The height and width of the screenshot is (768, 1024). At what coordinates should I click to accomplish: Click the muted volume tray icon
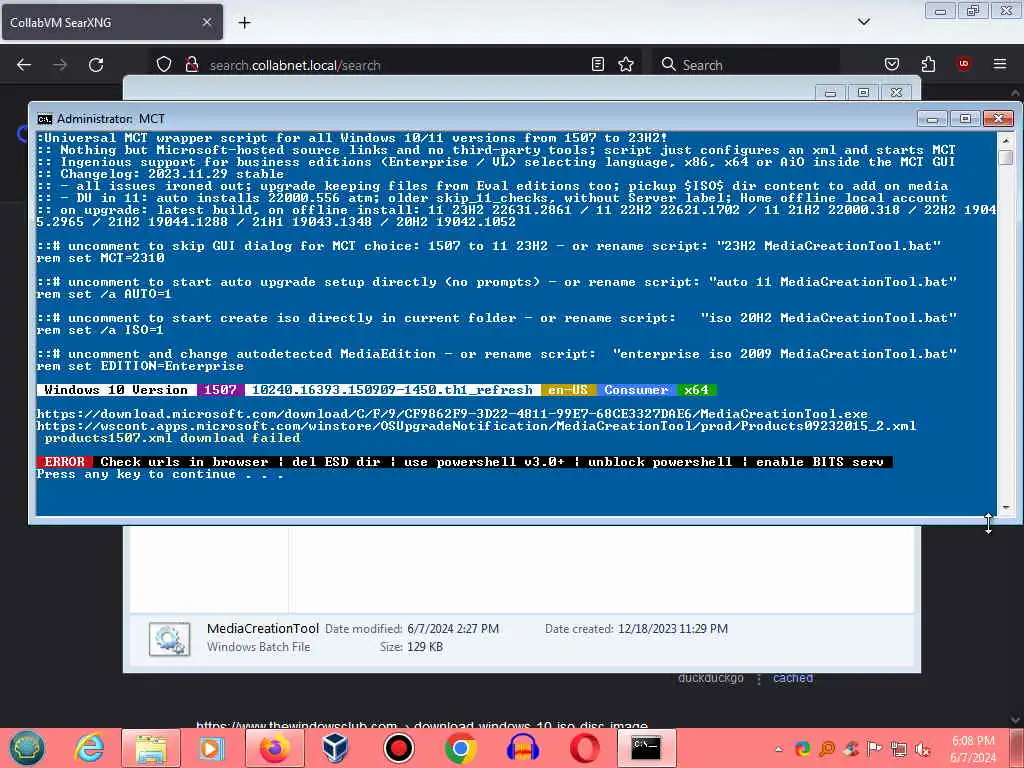point(923,749)
